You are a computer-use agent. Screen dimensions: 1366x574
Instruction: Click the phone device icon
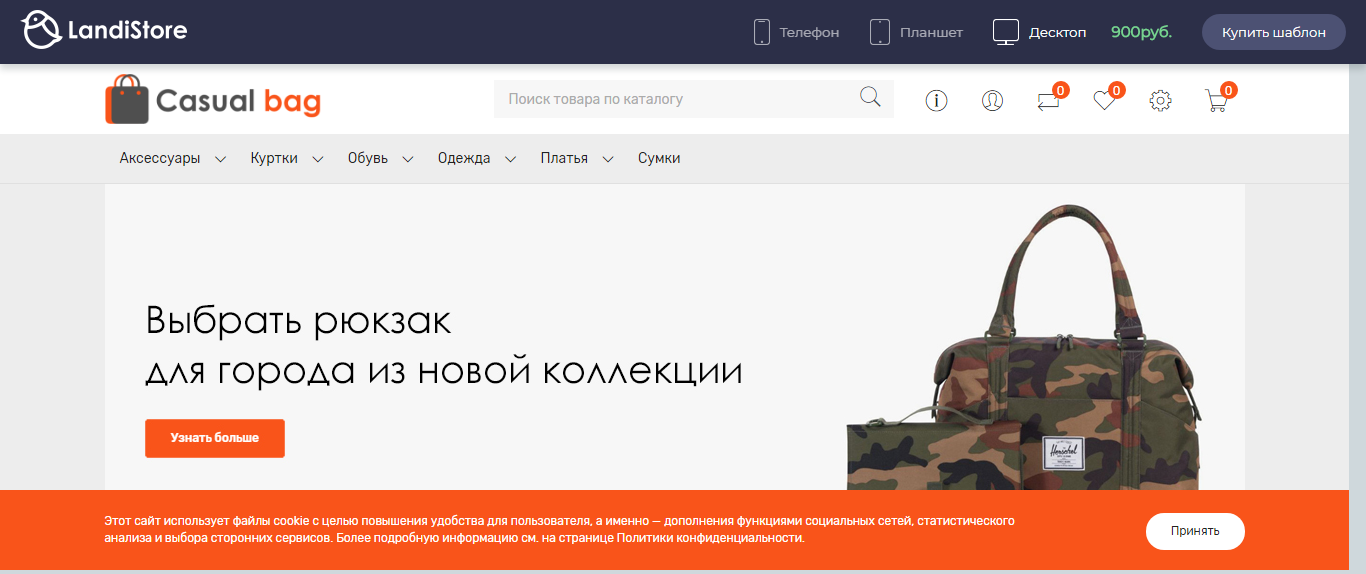[x=762, y=32]
